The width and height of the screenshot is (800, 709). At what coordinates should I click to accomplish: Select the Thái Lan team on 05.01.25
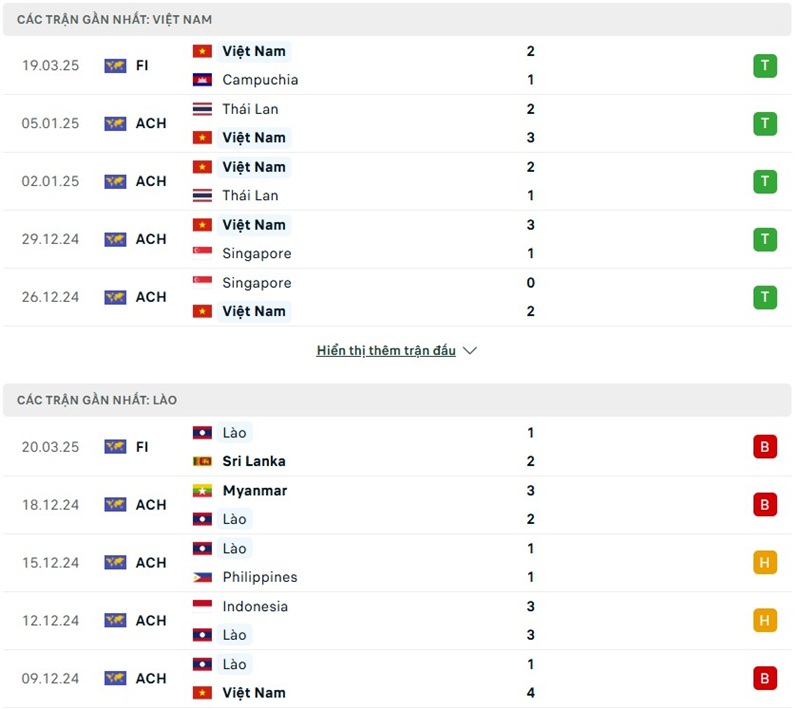[x=250, y=109]
